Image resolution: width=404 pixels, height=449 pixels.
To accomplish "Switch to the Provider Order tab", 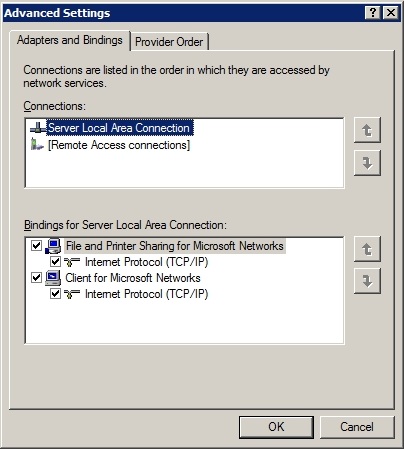I will point(169,42).
